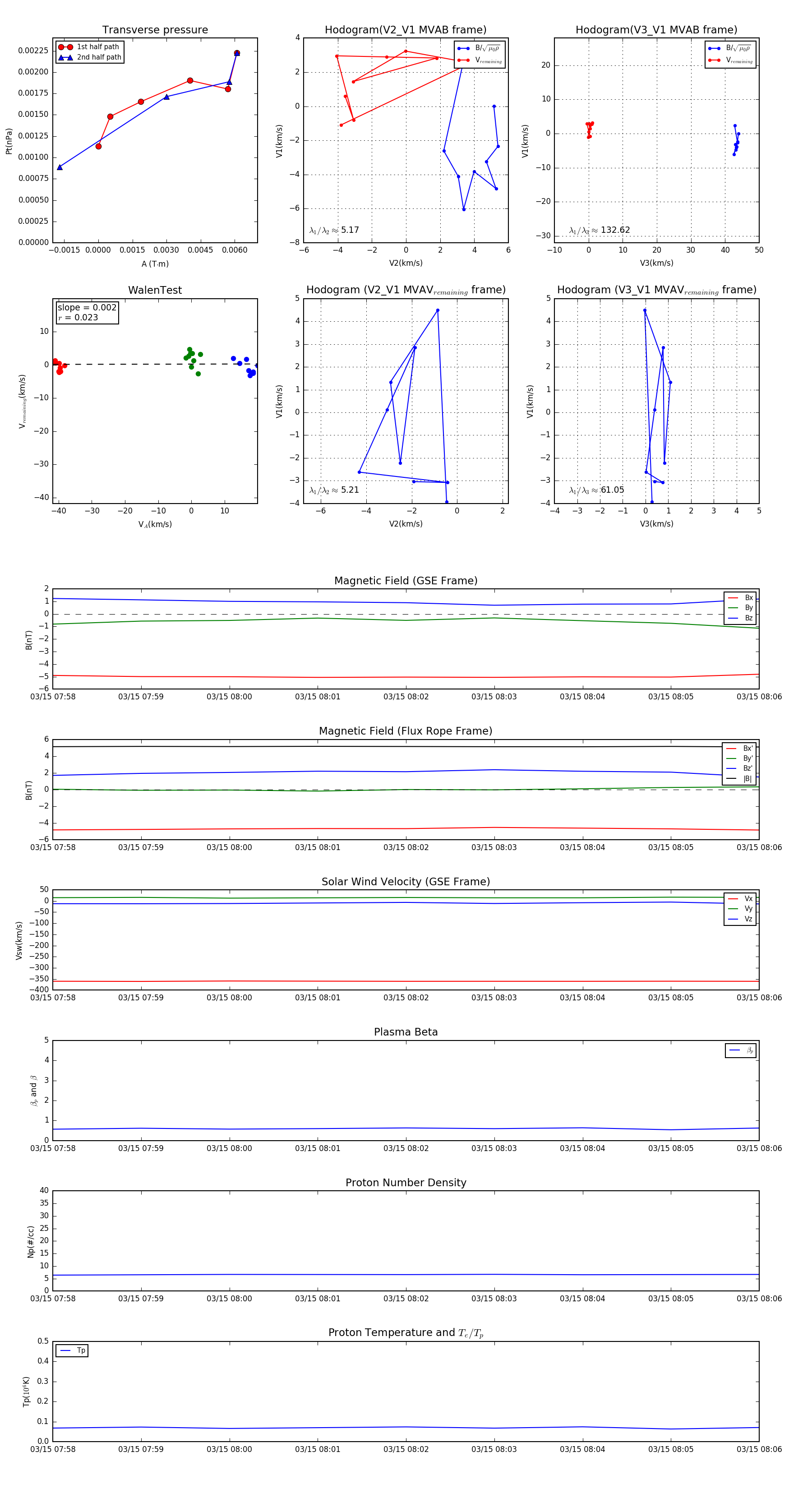Select the Bz' legend entry in Flux Rope plot

[x=739, y=769]
